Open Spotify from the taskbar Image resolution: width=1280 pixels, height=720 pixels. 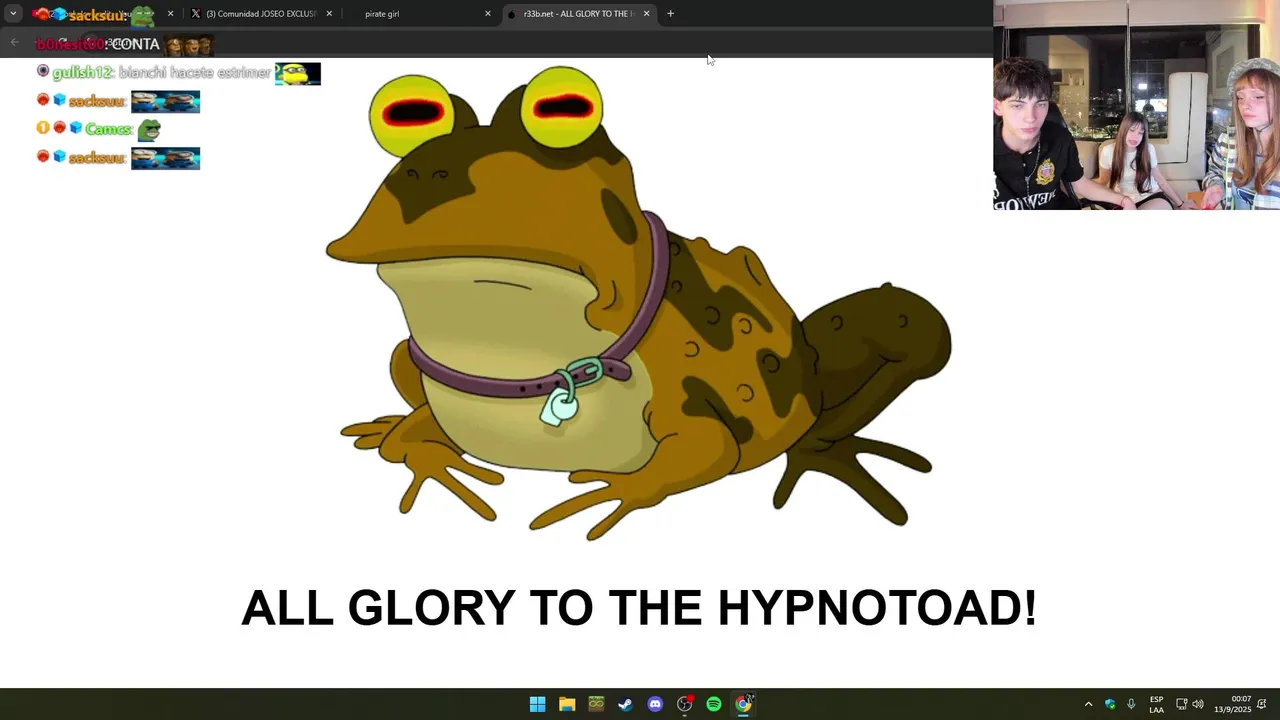(714, 704)
